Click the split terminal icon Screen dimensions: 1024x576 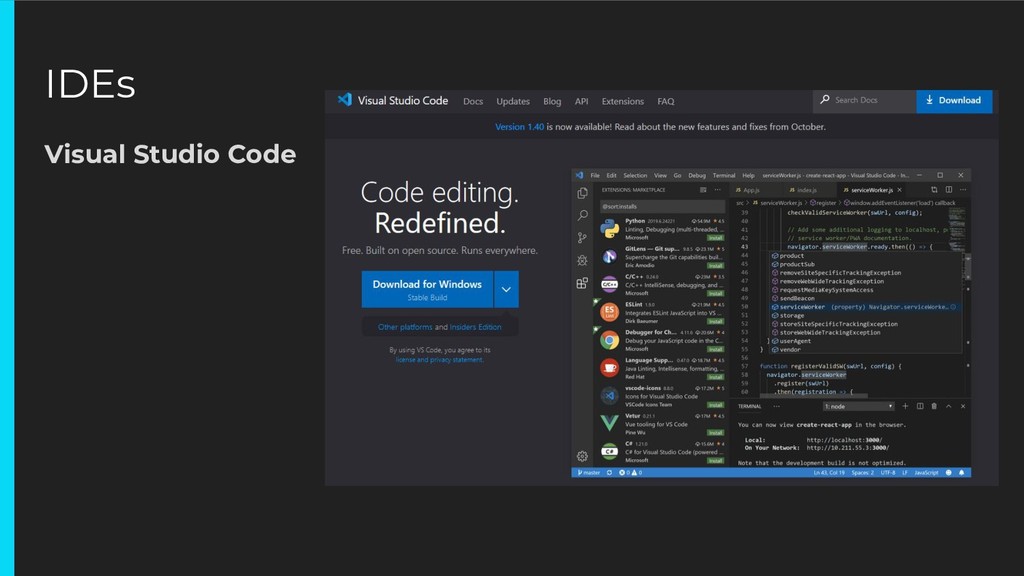click(x=920, y=406)
